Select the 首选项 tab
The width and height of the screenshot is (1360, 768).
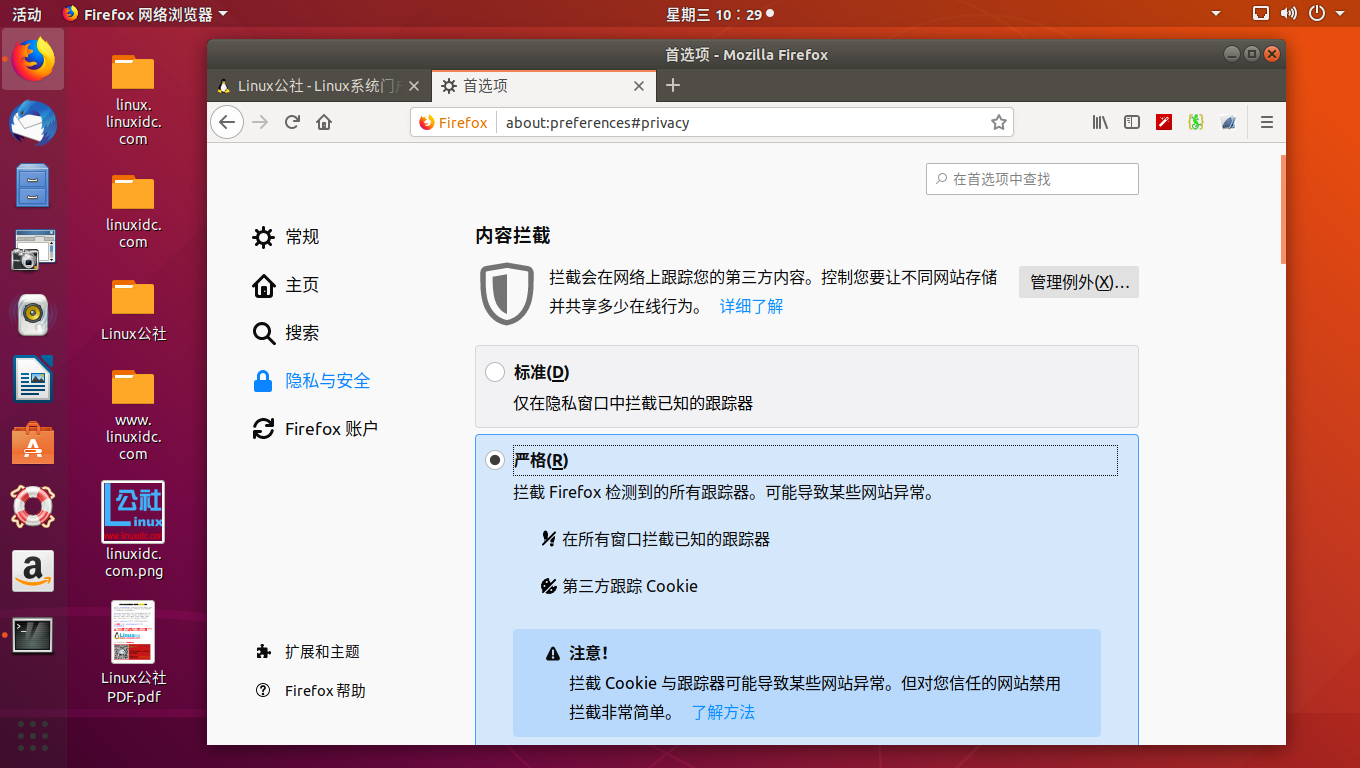click(543, 86)
